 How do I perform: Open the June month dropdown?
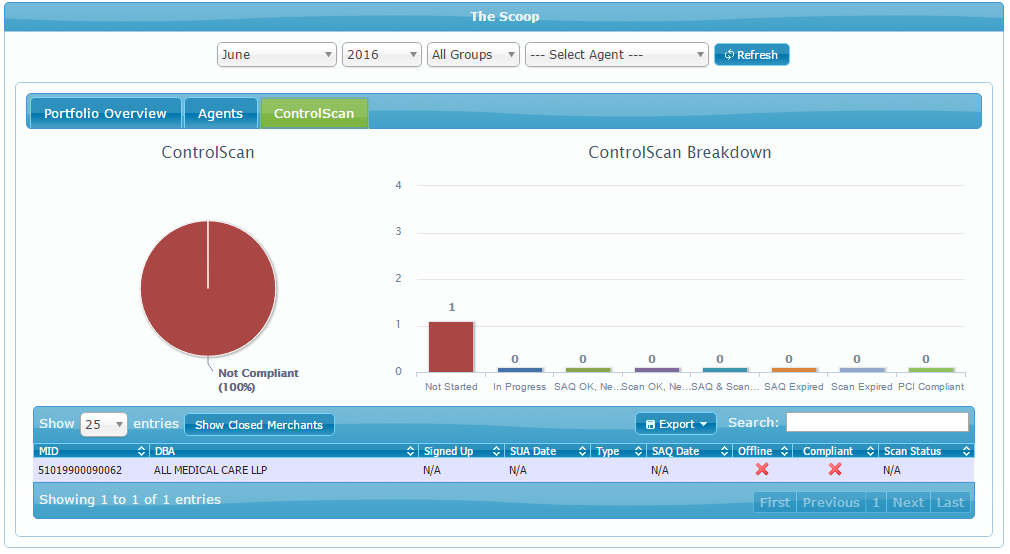tap(276, 55)
